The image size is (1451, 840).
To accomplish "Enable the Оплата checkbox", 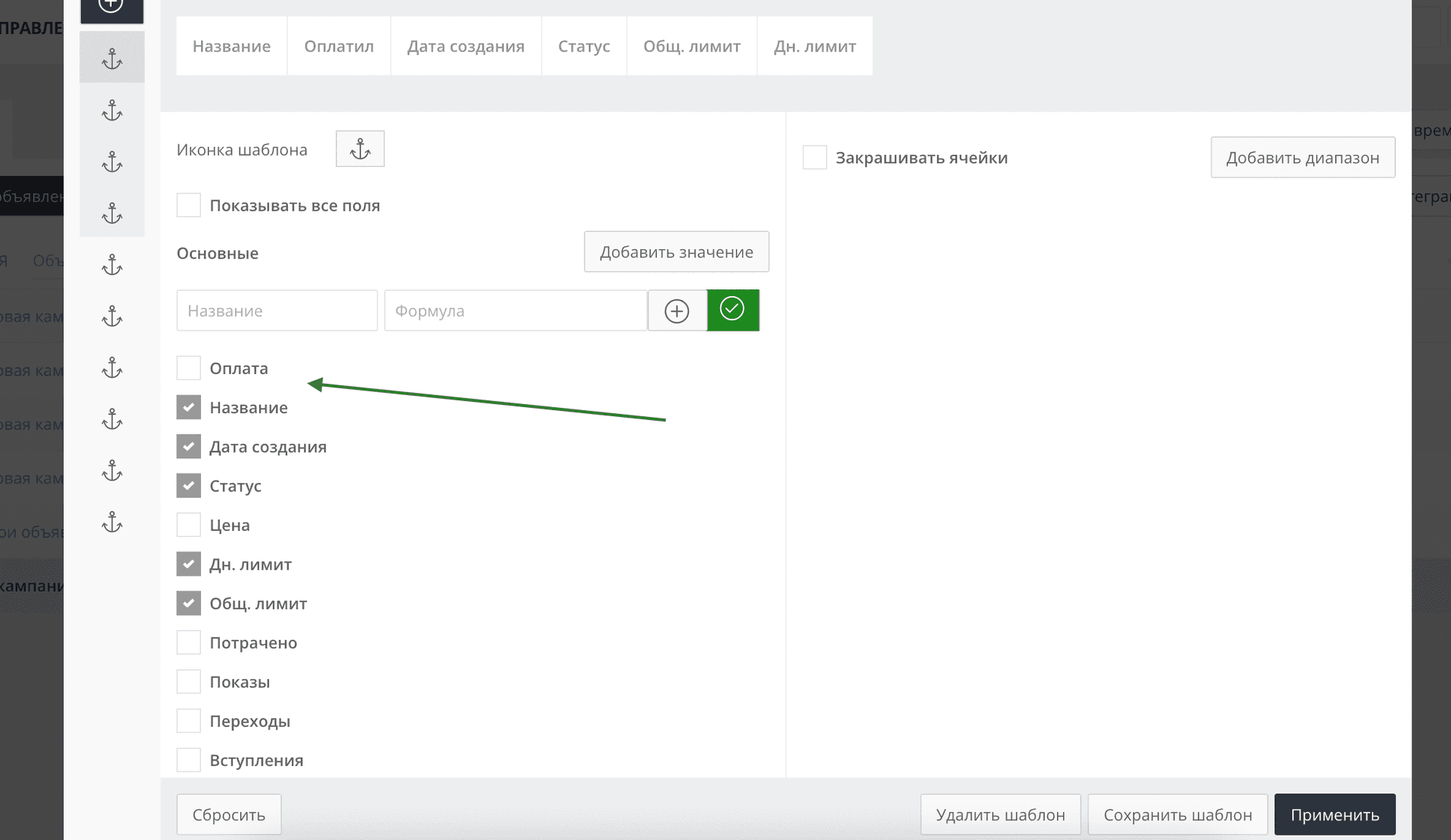I will tap(188, 368).
